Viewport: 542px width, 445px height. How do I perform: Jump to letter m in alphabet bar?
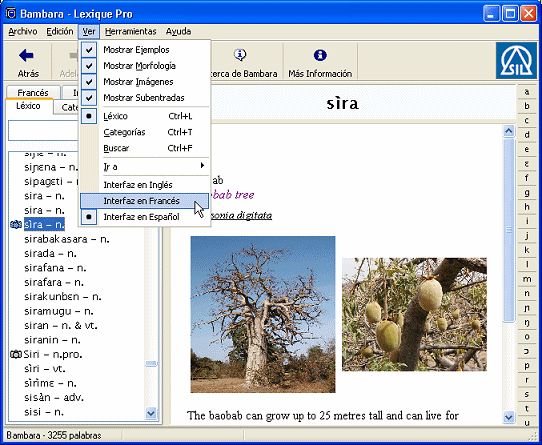pyautogui.click(x=527, y=279)
